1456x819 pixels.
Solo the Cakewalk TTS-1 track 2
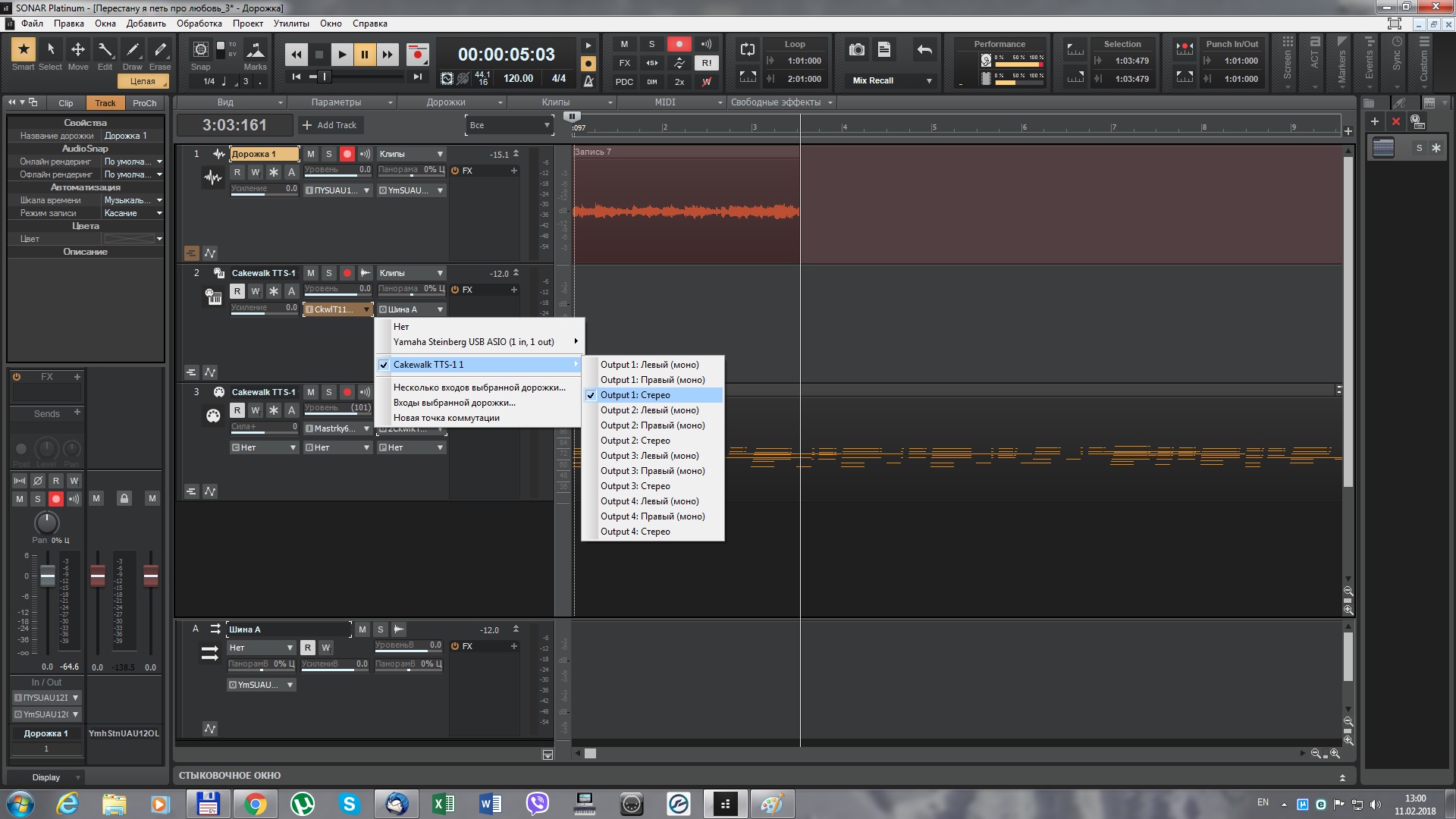click(329, 273)
